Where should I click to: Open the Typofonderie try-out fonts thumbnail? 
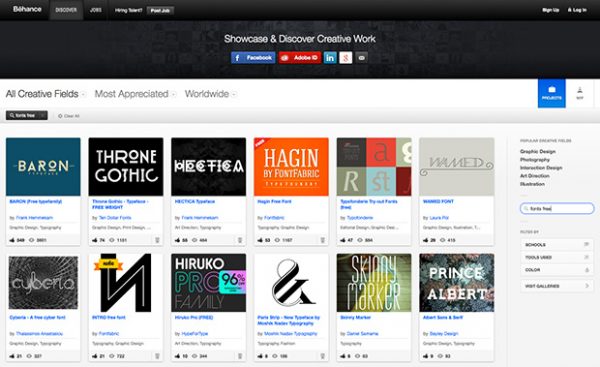point(374,167)
